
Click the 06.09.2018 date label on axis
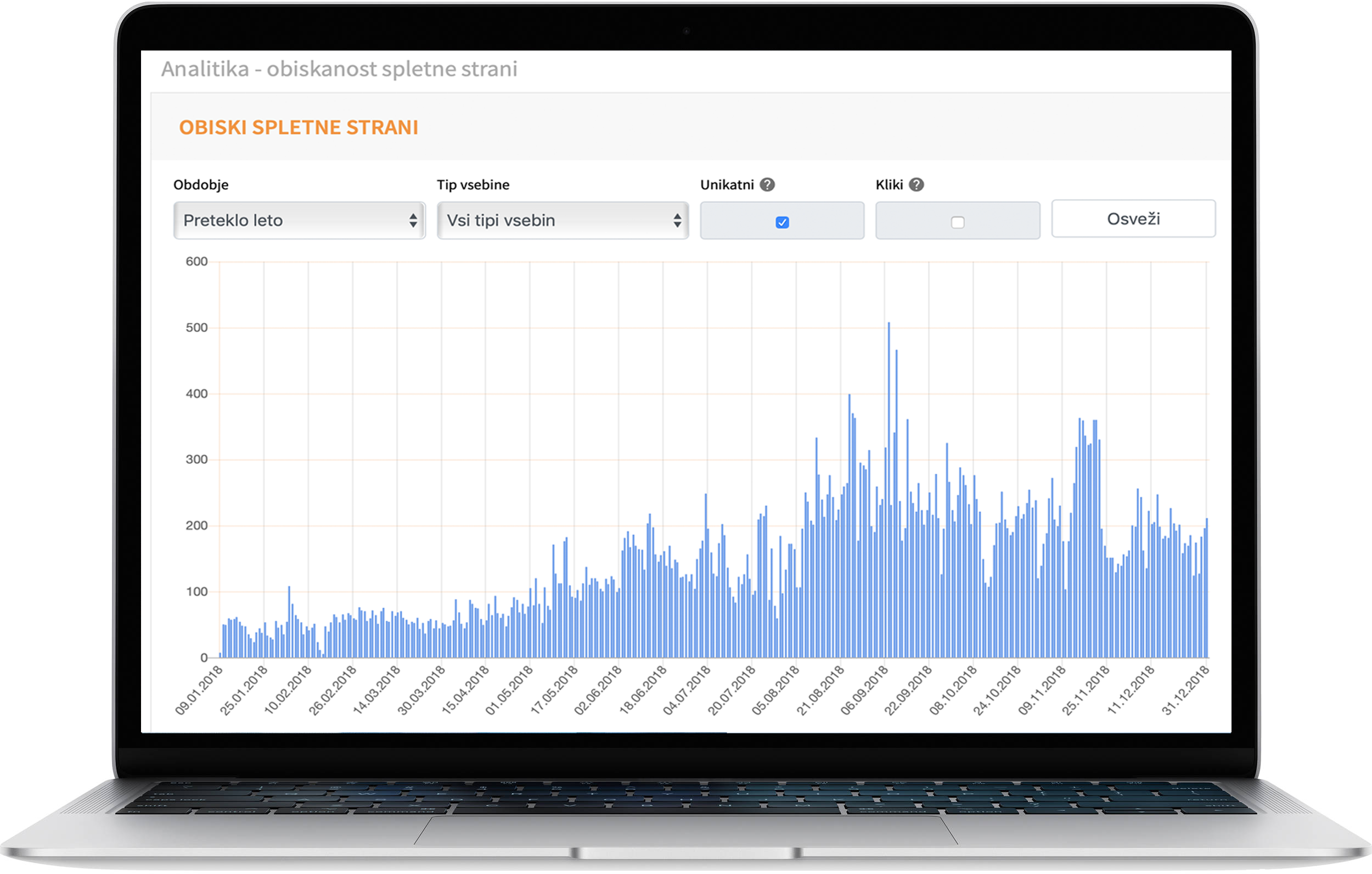865,690
